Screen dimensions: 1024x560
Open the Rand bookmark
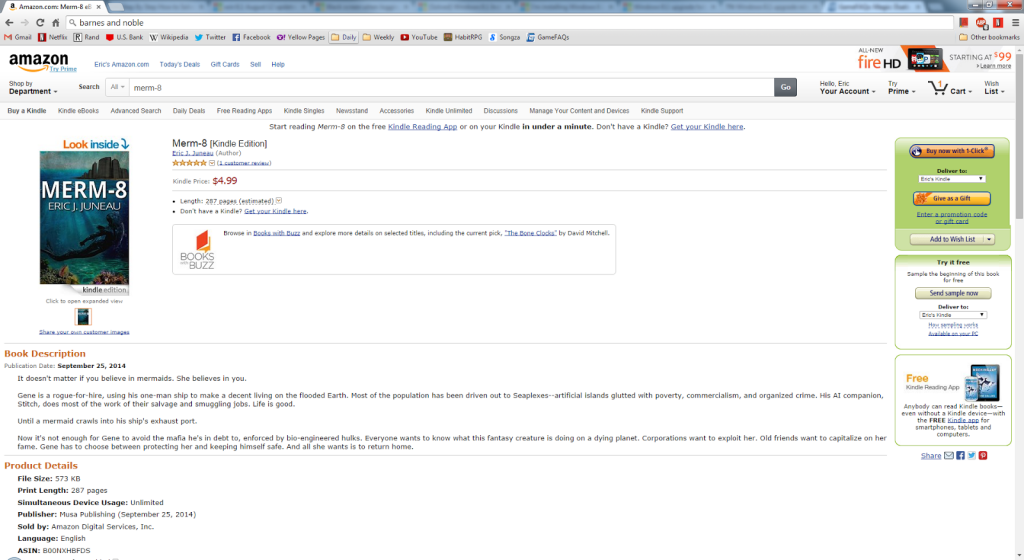tap(86, 37)
